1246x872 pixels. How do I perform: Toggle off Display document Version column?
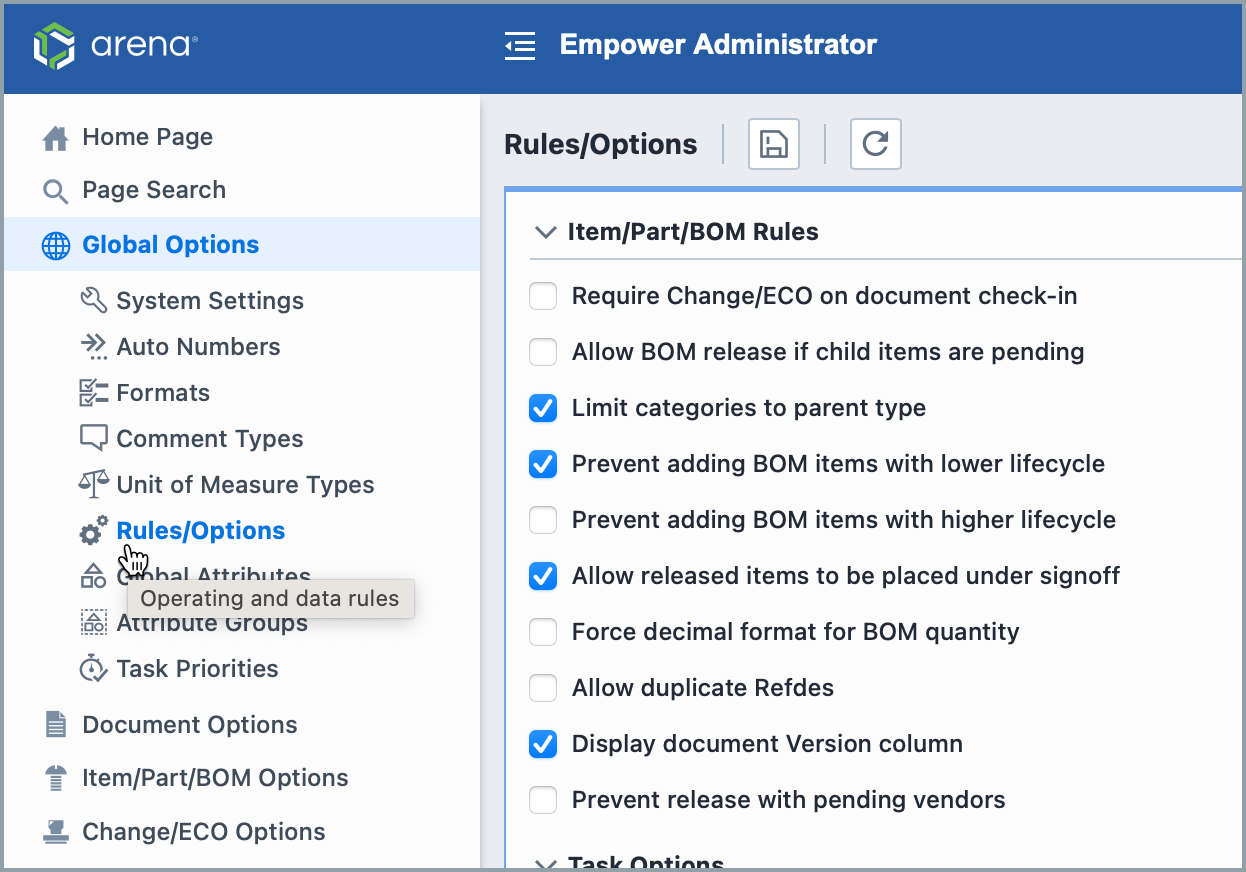(x=542, y=744)
